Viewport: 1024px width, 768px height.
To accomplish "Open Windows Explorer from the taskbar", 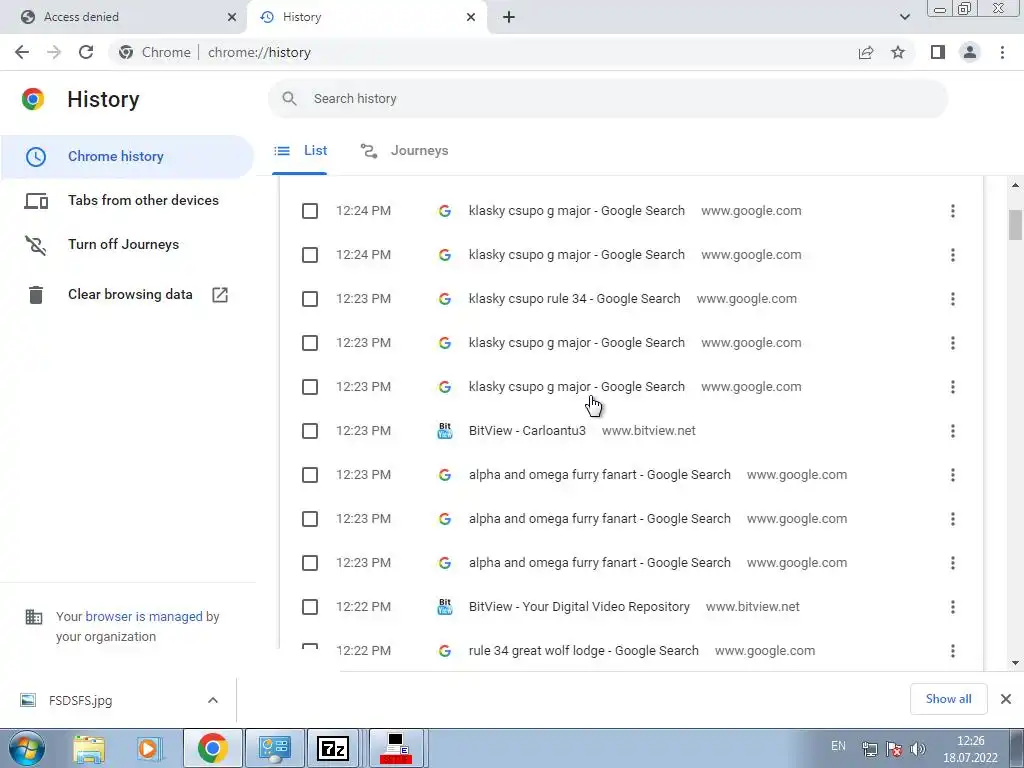I will [89, 748].
